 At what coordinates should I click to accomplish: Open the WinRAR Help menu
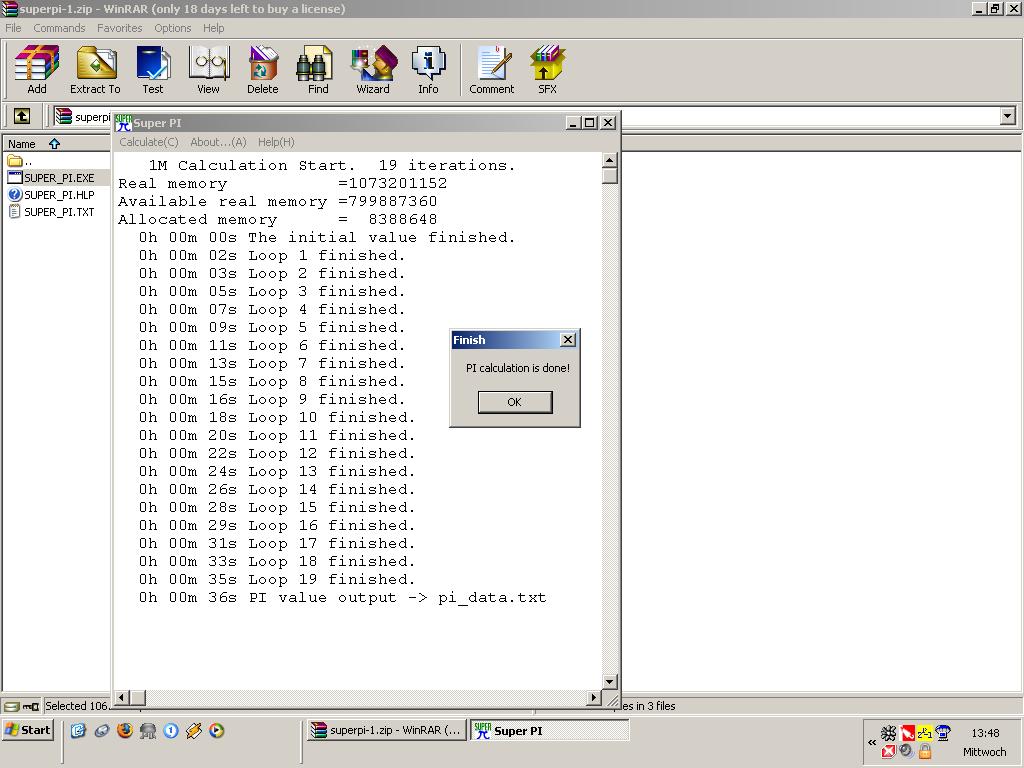pyautogui.click(x=214, y=28)
